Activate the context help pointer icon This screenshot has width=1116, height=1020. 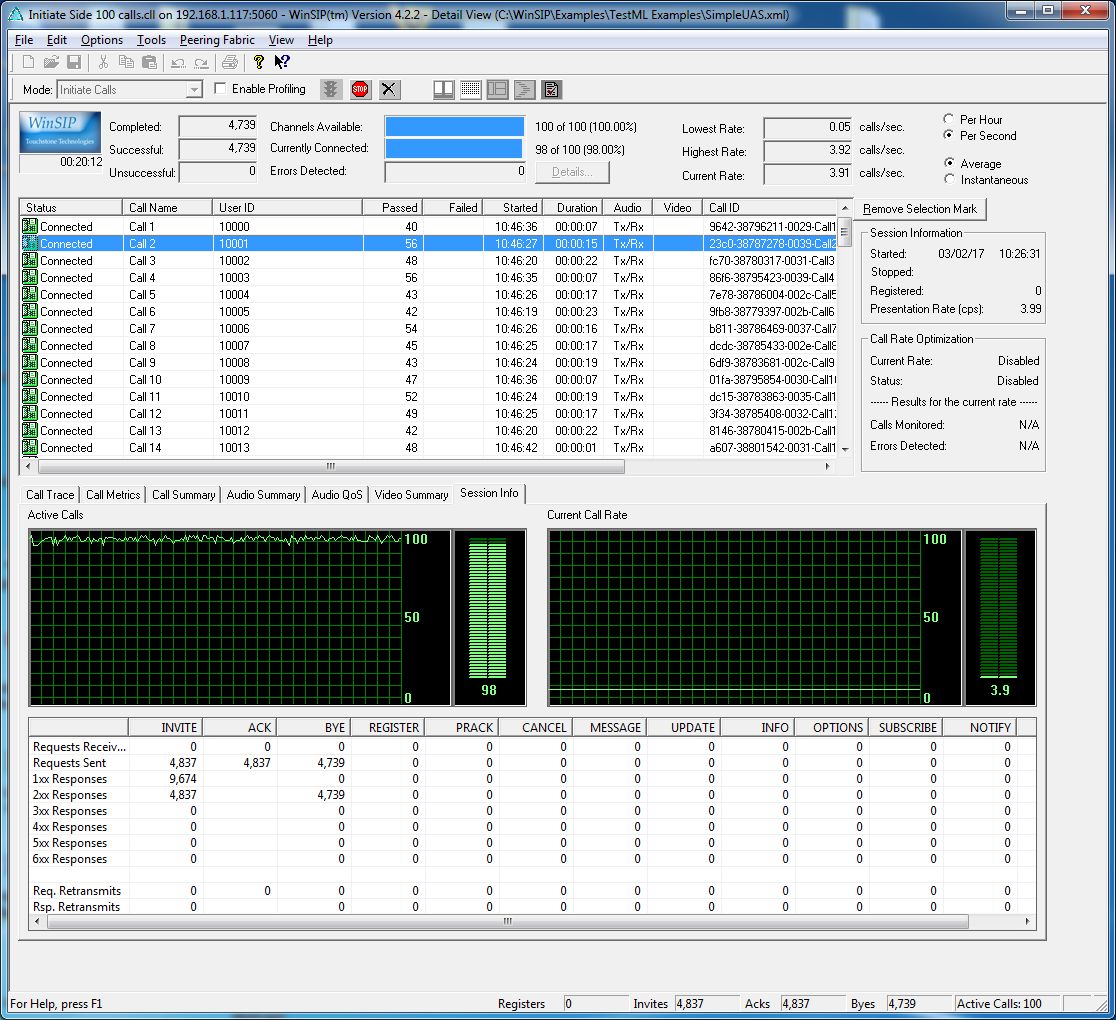282,63
